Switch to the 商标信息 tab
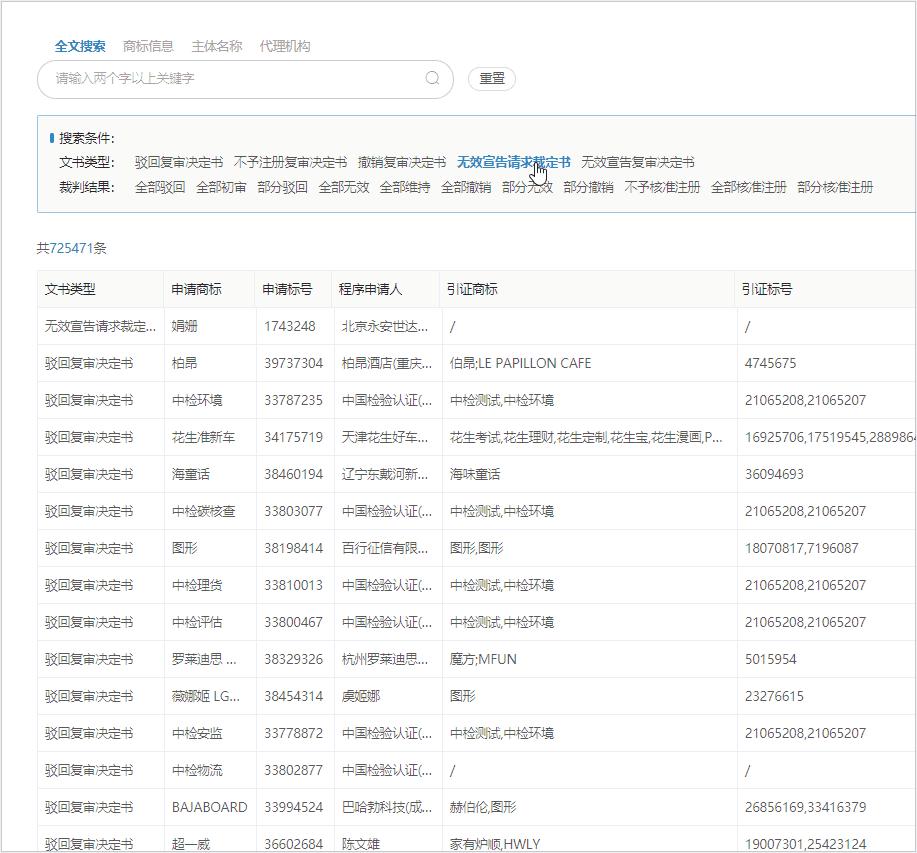The image size is (917, 853). point(149,45)
